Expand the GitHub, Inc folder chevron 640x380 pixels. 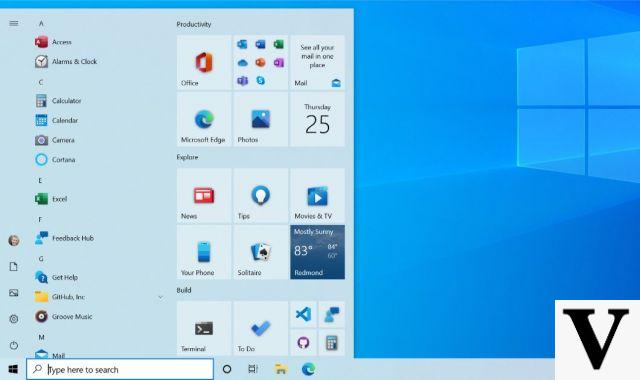[x=160, y=297]
